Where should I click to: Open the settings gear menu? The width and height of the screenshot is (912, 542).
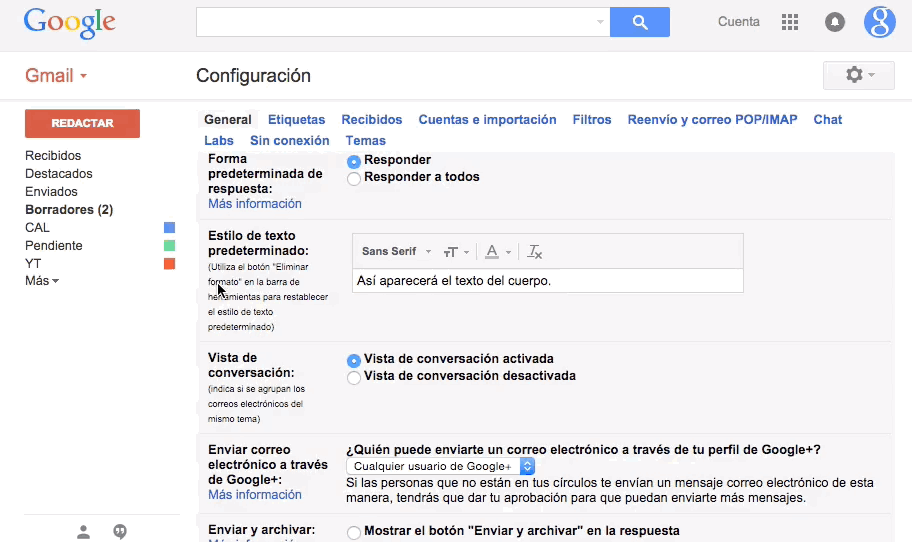tap(858, 75)
